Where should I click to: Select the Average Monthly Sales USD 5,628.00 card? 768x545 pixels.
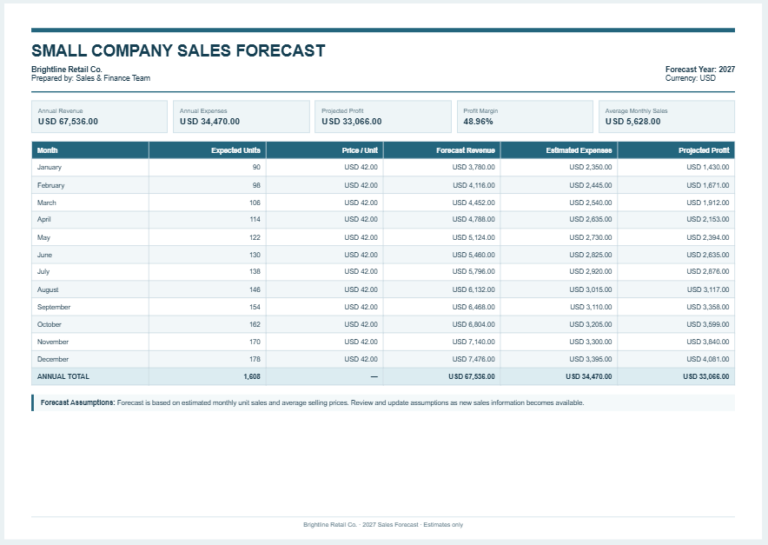(x=667, y=117)
